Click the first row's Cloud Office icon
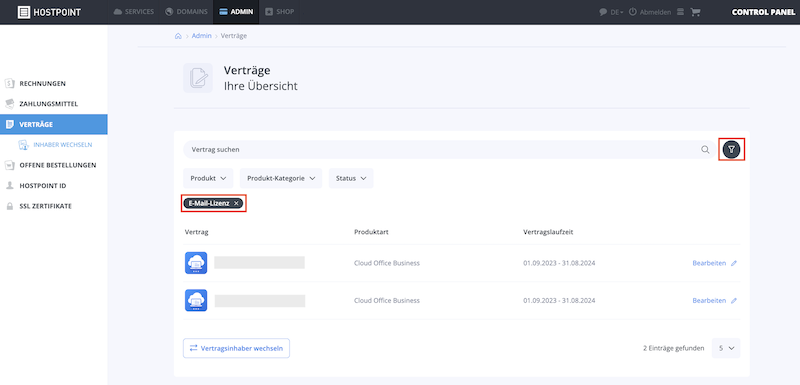This screenshot has width=800, height=385. (196, 263)
